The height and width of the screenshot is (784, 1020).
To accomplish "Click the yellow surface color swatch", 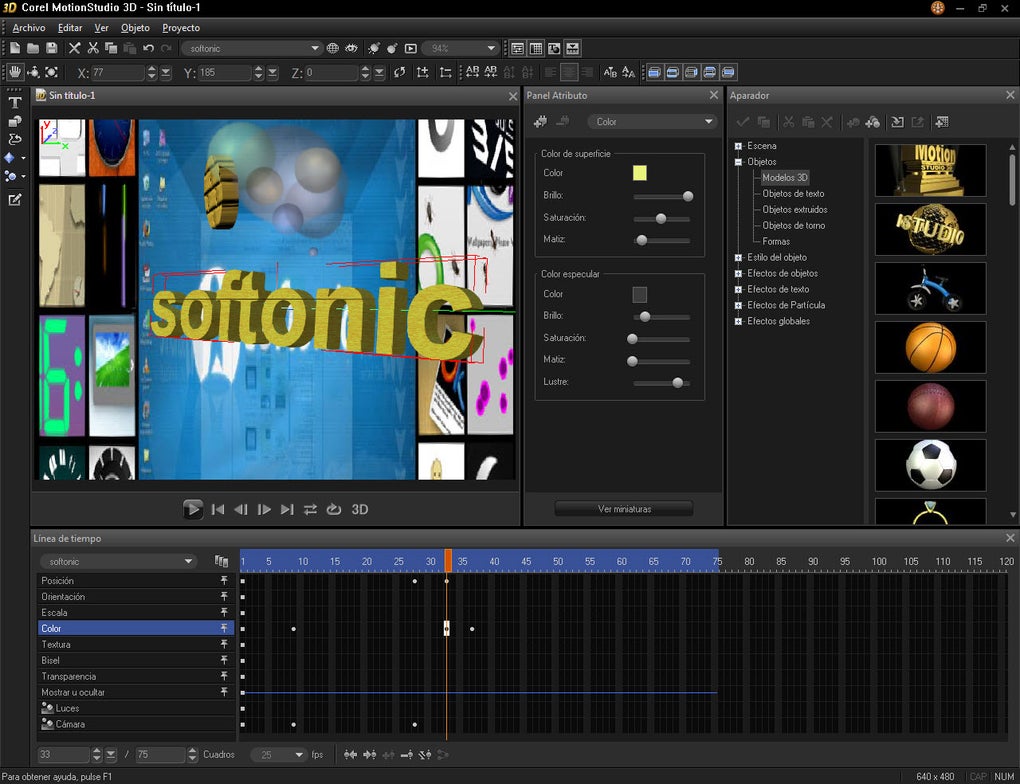I will click(x=639, y=173).
